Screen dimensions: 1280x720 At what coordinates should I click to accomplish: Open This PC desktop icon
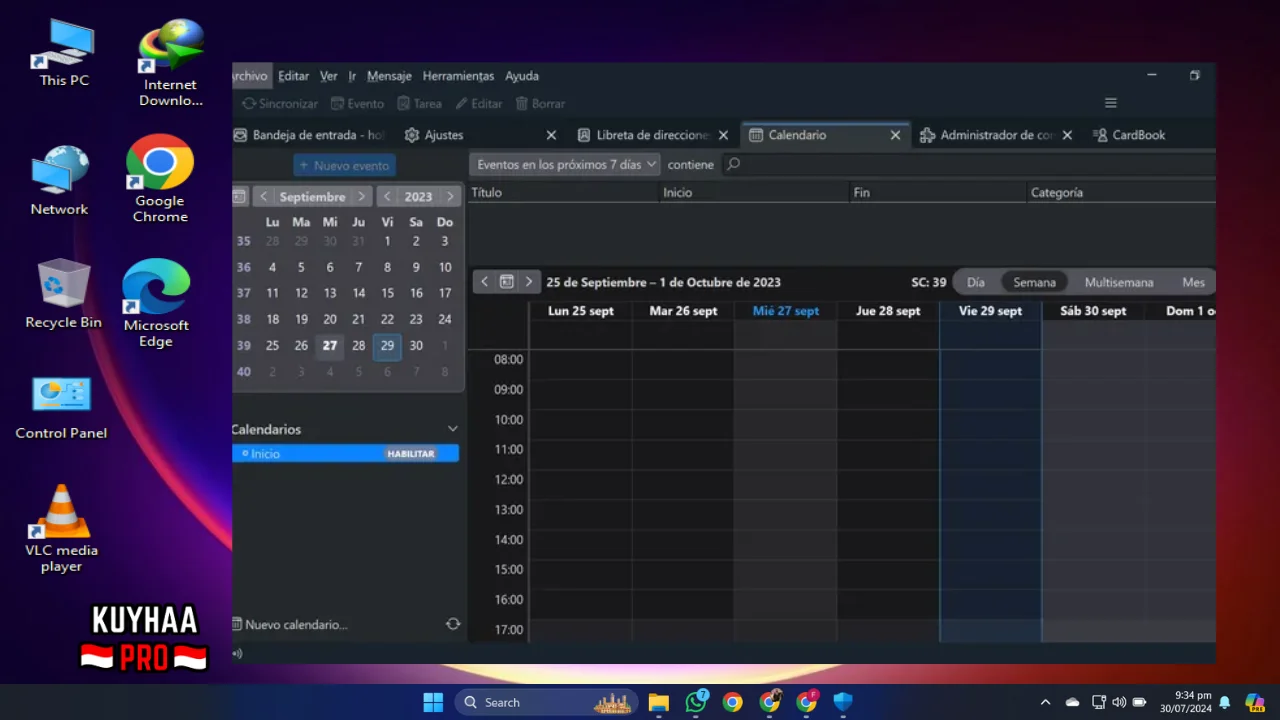pos(64,55)
